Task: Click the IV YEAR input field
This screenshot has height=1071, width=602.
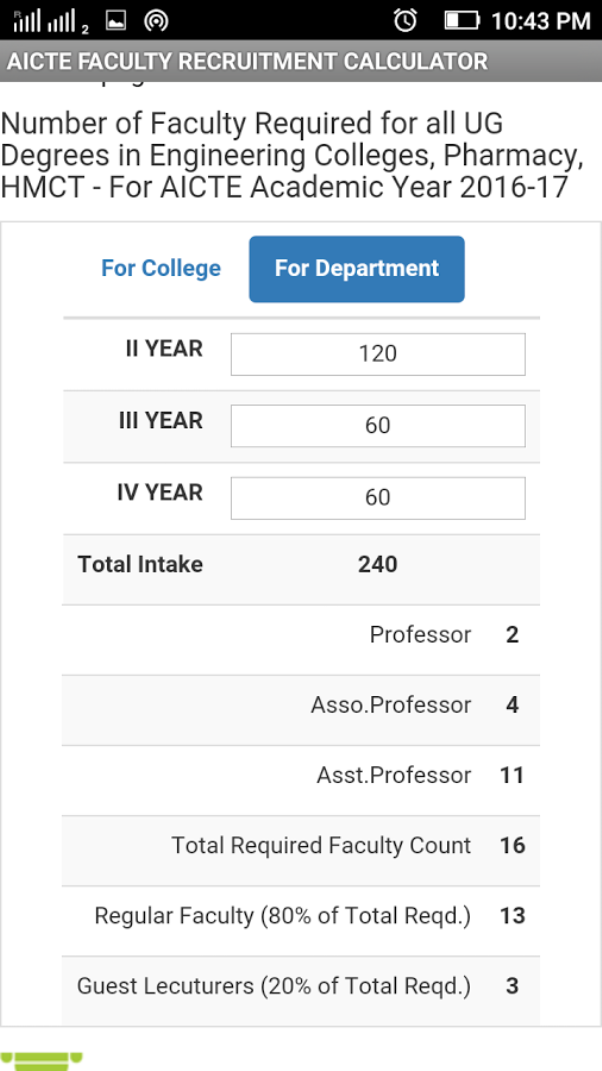Action: point(377,497)
